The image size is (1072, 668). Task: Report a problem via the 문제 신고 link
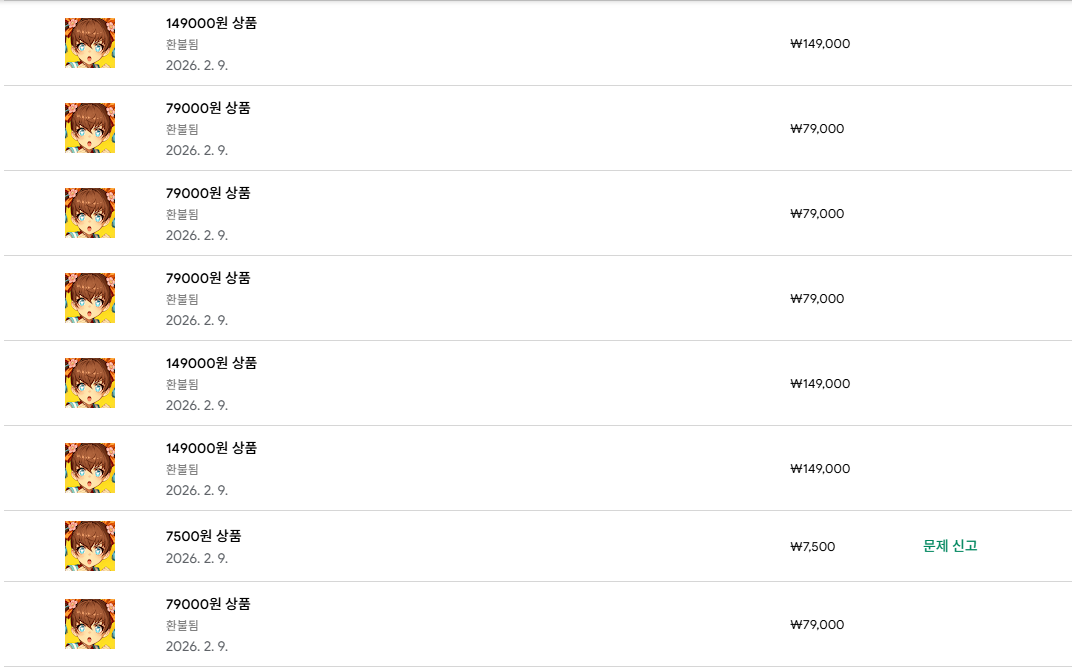pos(950,546)
